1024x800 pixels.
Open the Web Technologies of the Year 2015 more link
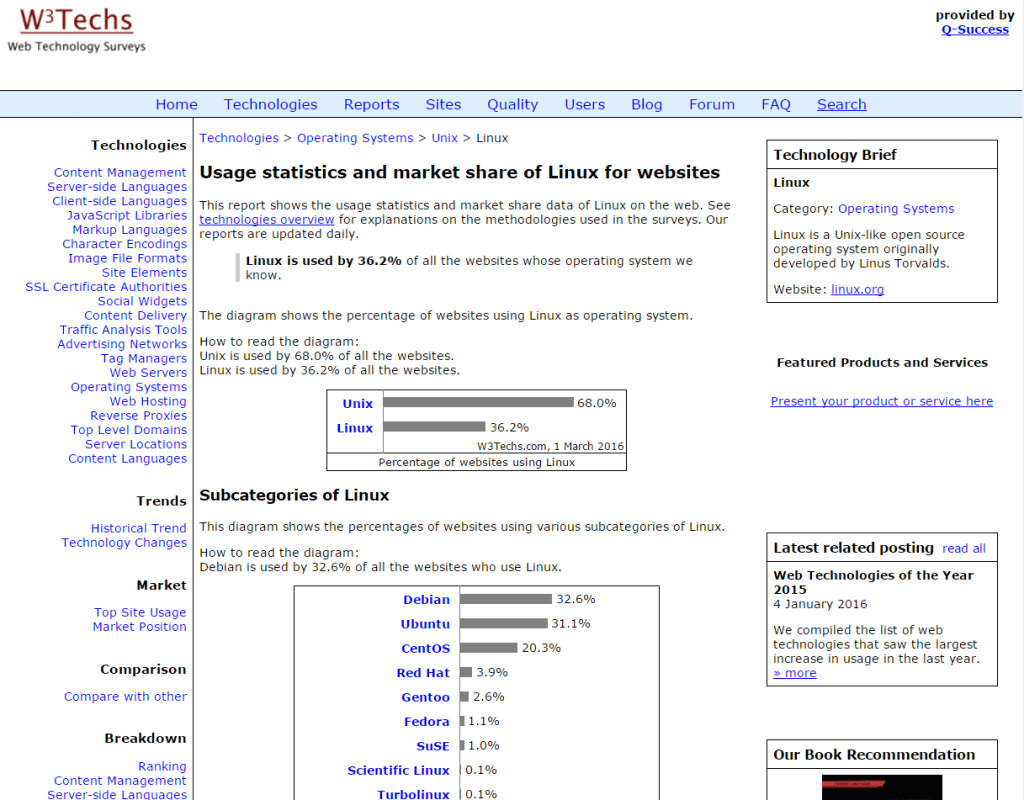(x=794, y=672)
